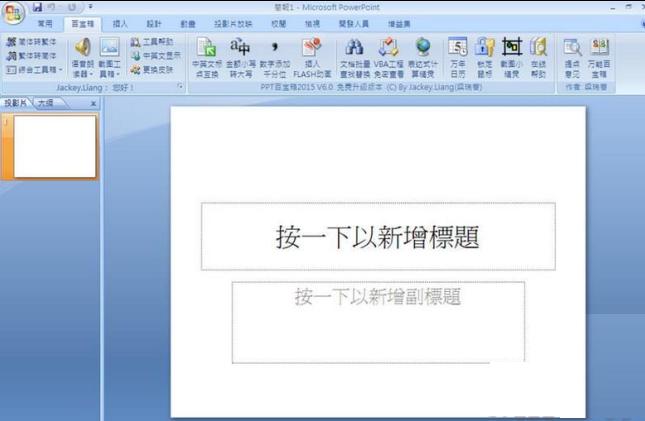Open soft keyboard (lock and key icon)
The height and width of the screenshot is (421, 645).
(485, 58)
